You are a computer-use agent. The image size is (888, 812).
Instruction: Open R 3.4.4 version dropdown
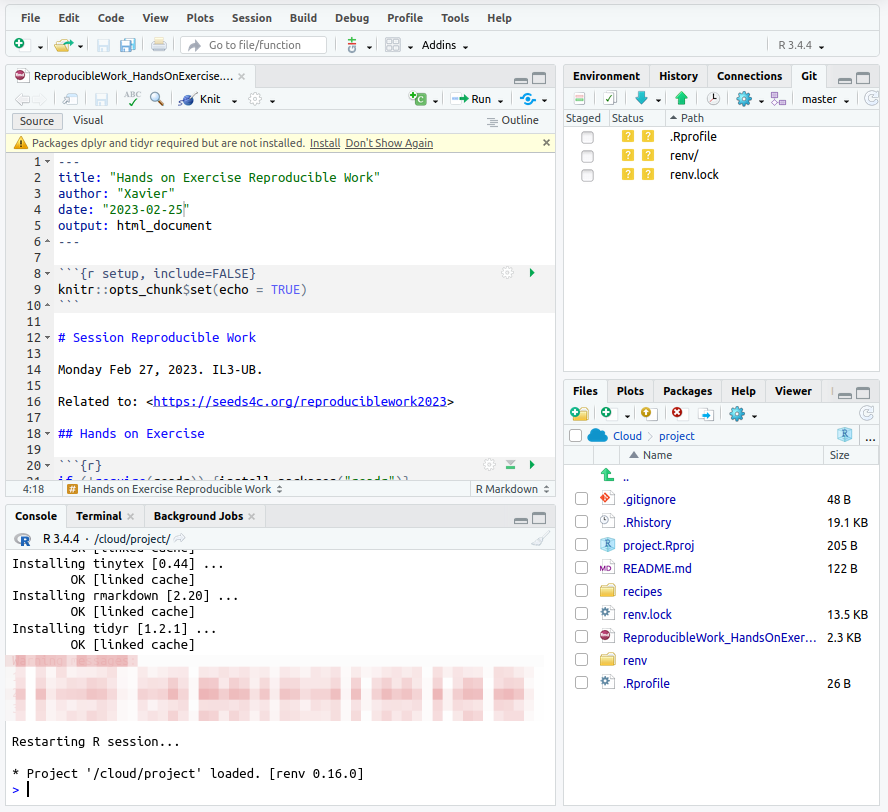point(801,45)
